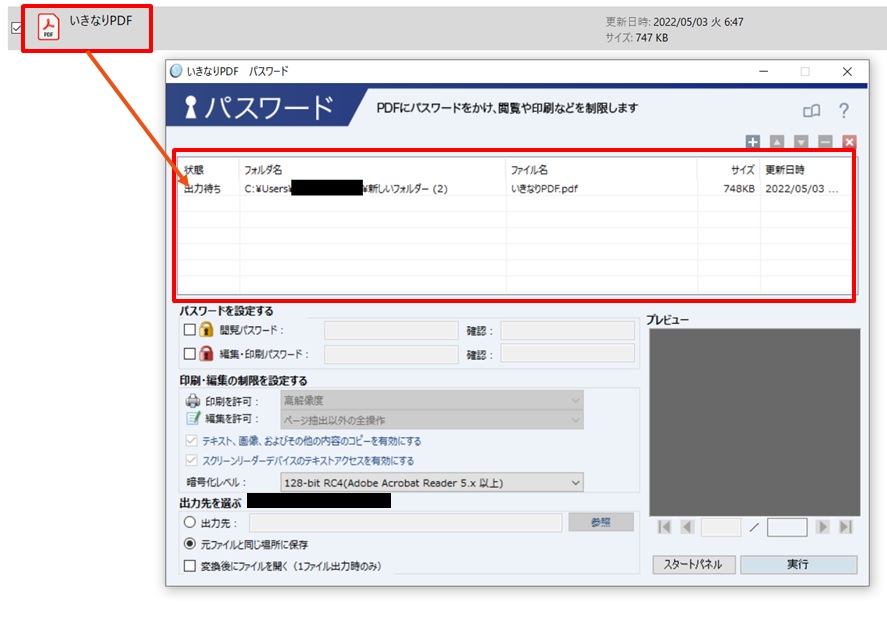Click the move file down arrow icon
The height and width of the screenshot is (628, 887).
[801, 141]
